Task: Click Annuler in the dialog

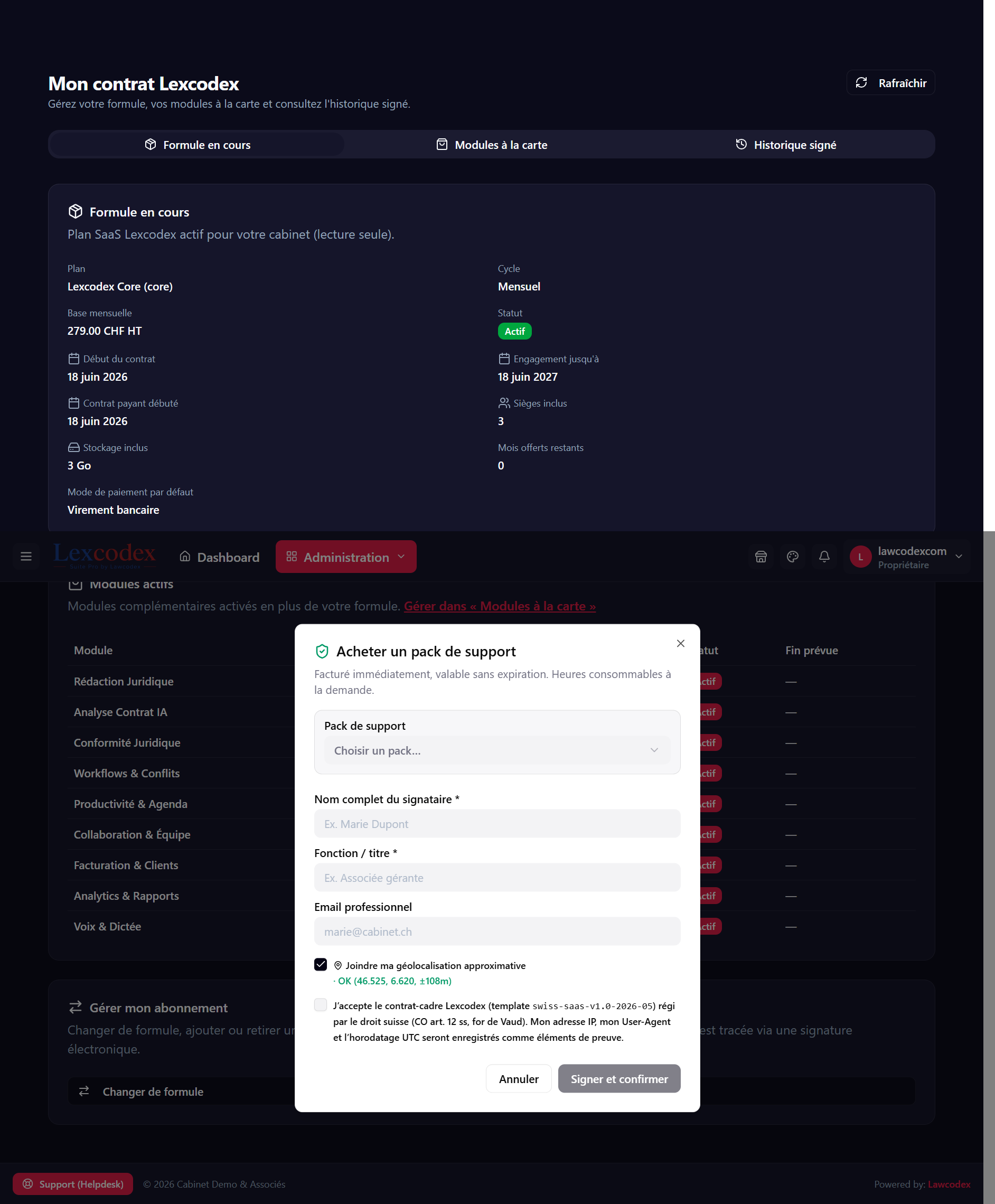Action: (519, 1078)
